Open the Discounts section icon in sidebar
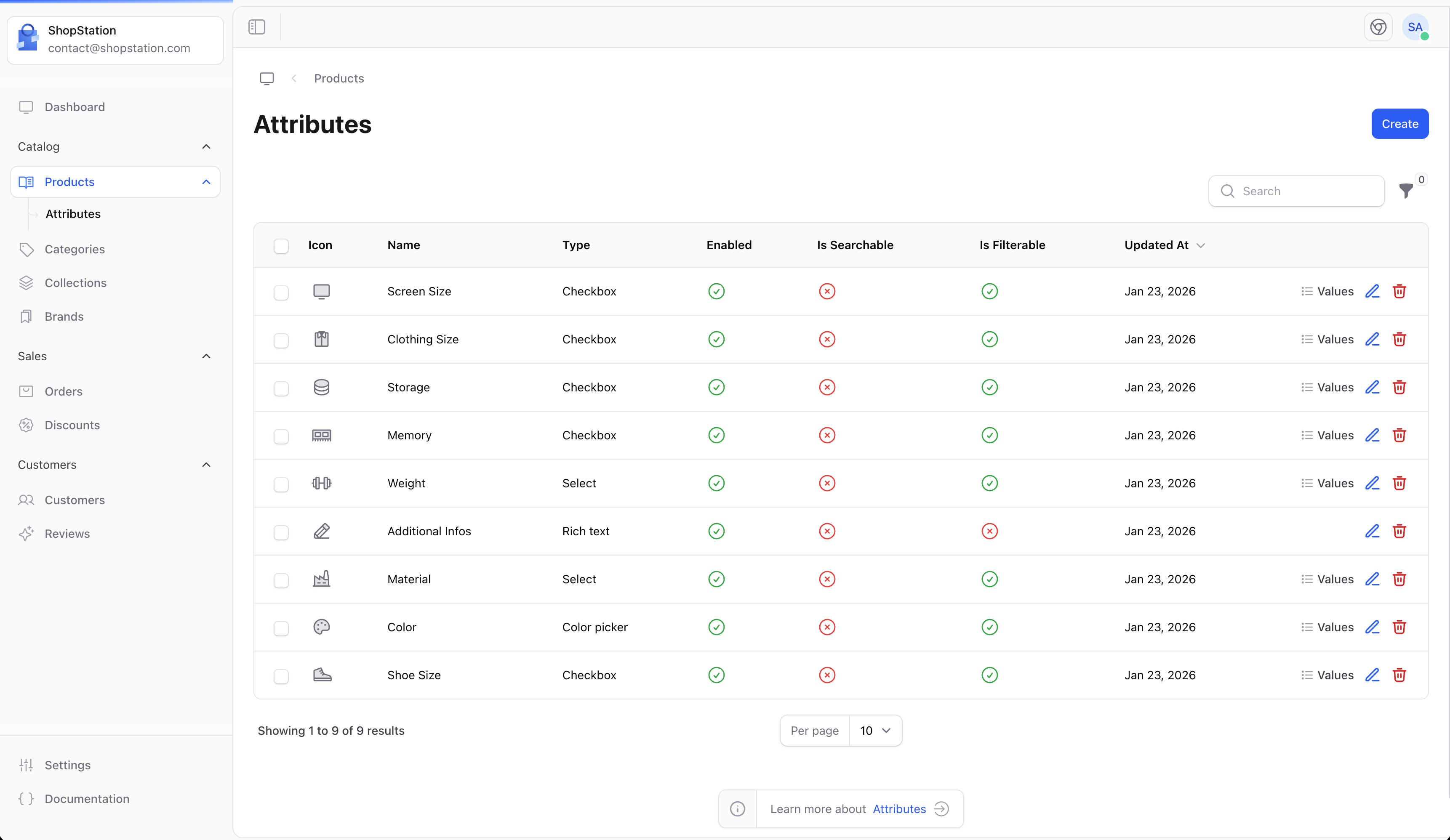Viewport: 1450px width, 840px height. click(27, 425)
